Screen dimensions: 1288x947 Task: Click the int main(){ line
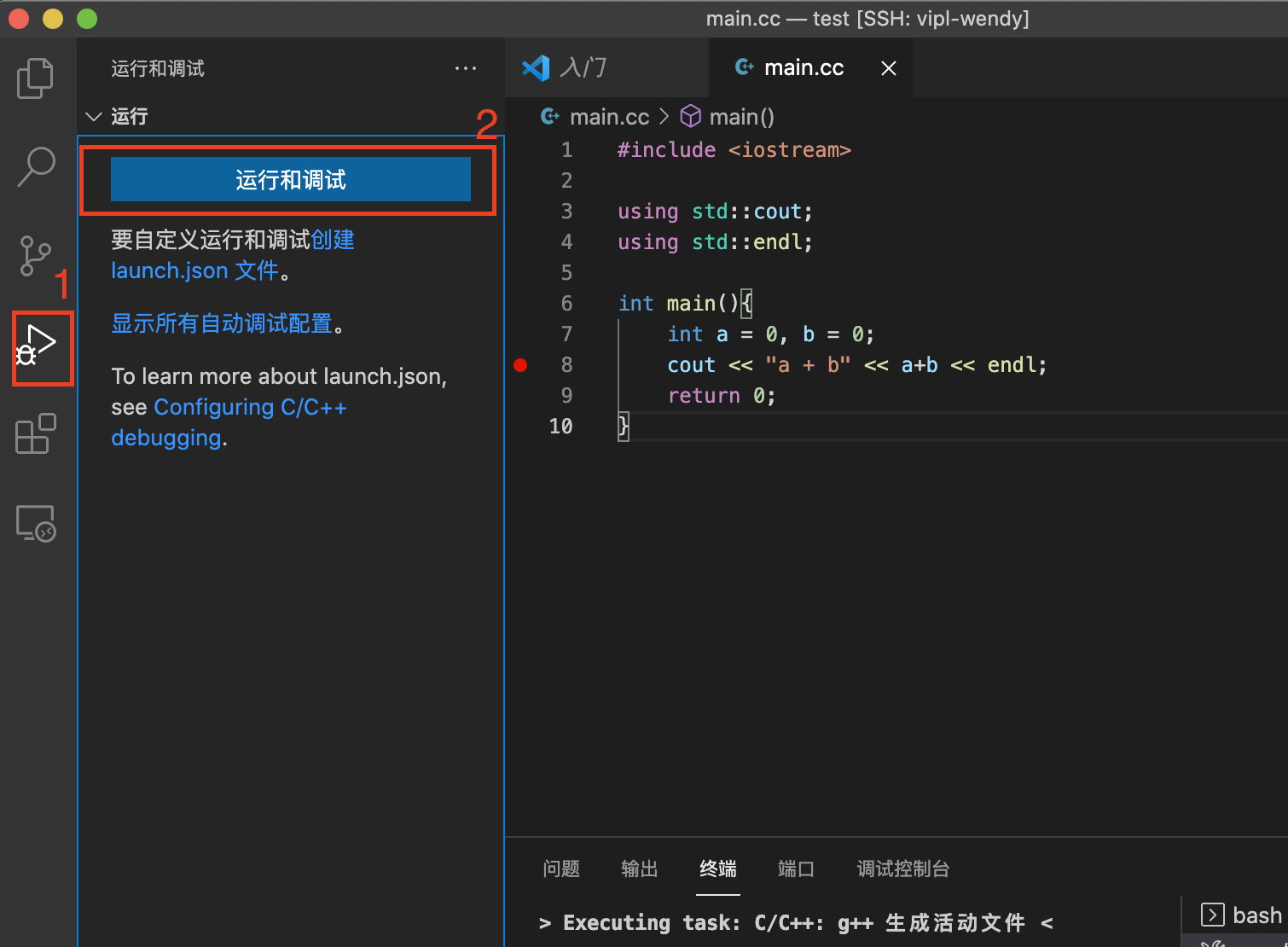(685, 304)
